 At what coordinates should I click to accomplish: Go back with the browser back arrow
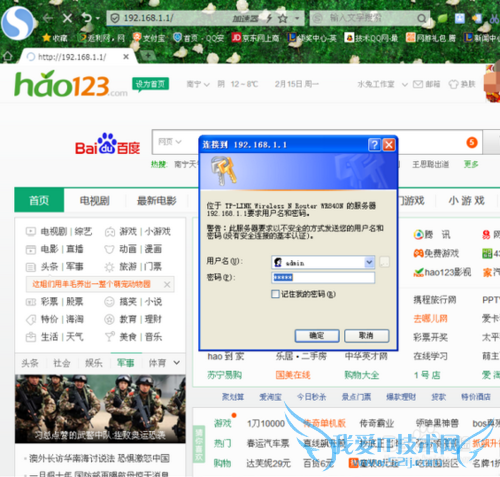point(48,18)
